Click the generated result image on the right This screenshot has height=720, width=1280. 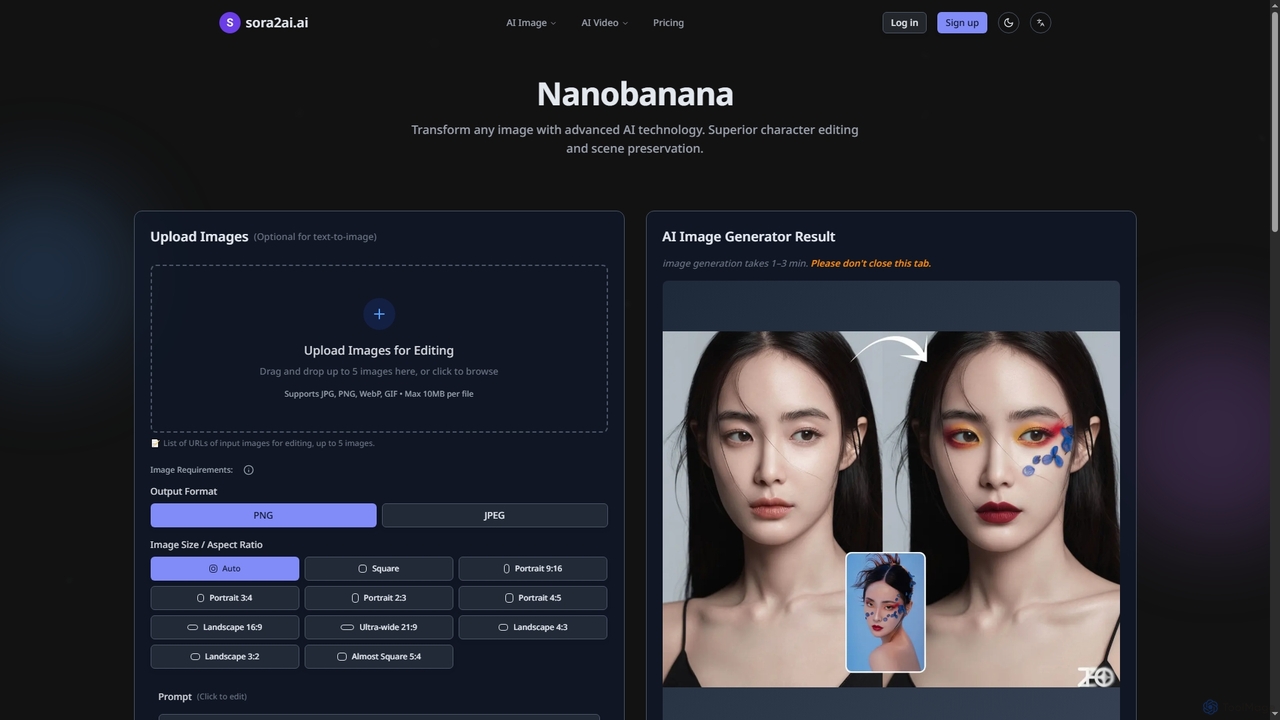click(891, 509)
